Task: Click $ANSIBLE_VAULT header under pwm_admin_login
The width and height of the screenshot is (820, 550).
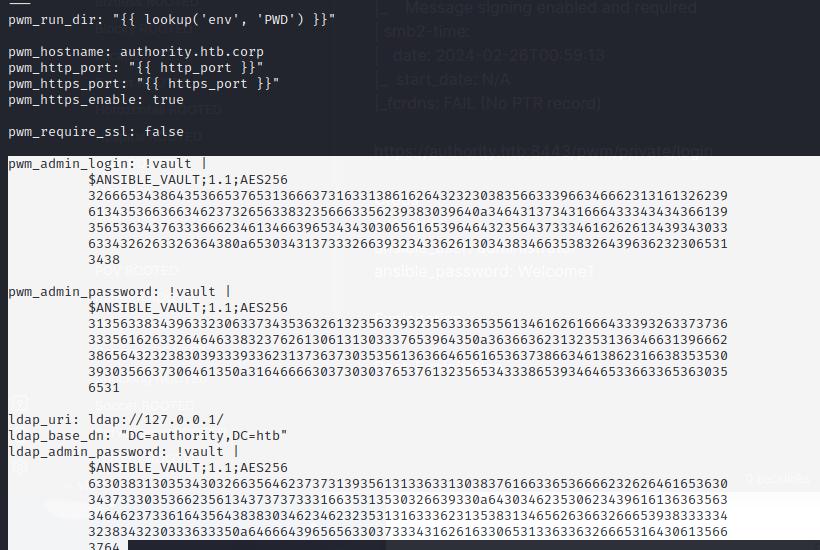Action: tap(188, 180)
